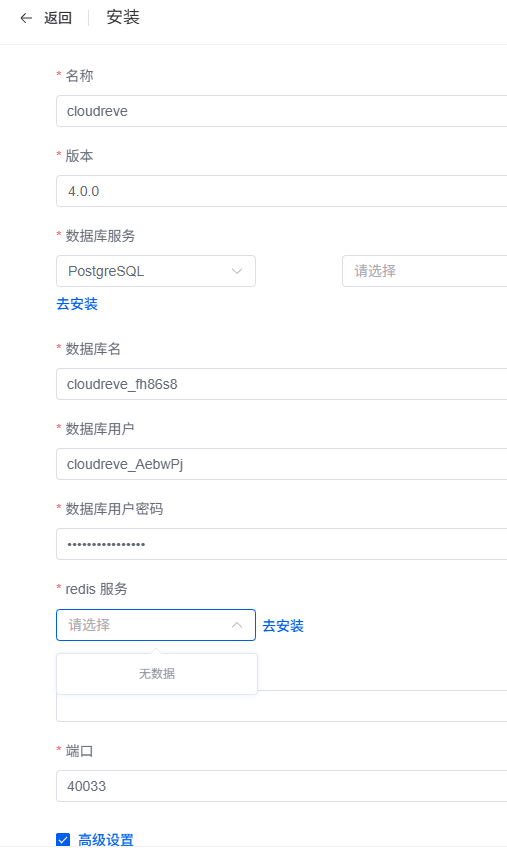This screenshot has width=507, height=865.
Task: Click 去安装 link under database service
Action: click(x=77, y=304)
